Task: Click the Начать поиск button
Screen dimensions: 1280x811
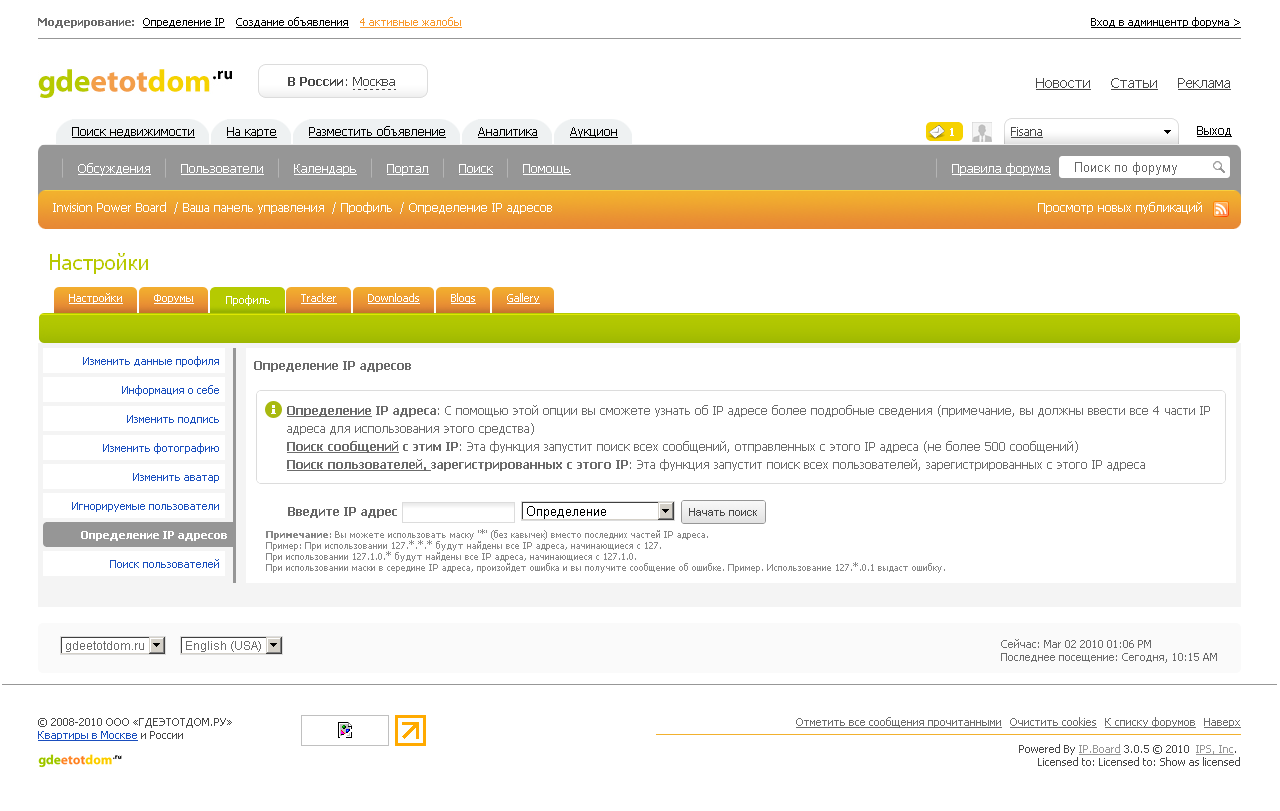Action: (723, 512)
